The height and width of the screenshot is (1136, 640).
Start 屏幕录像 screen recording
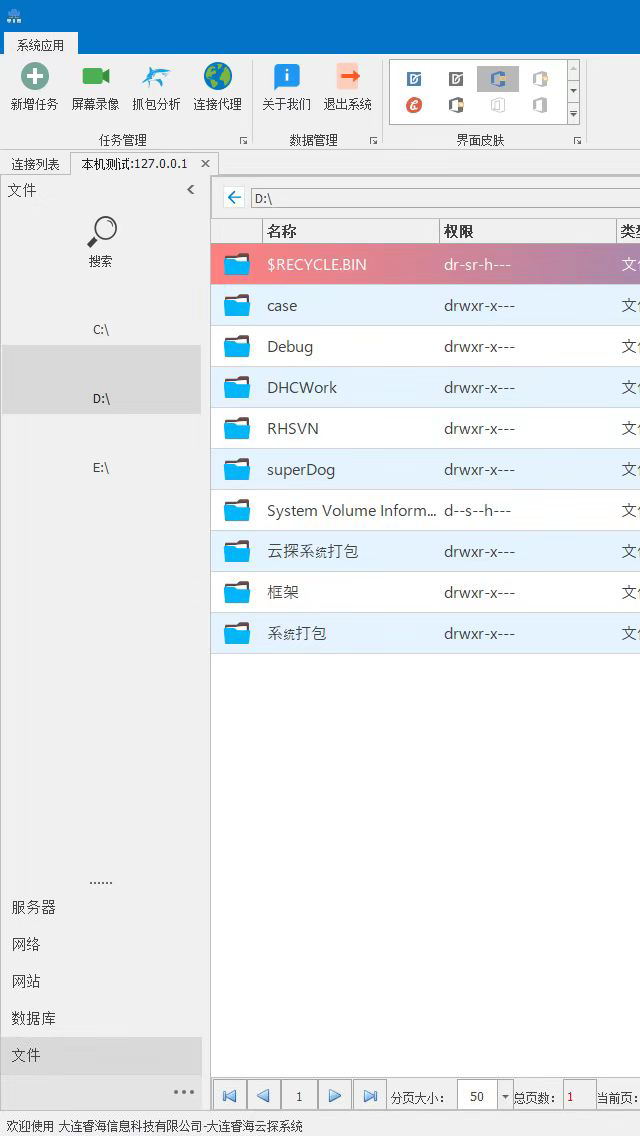point(95,78)
